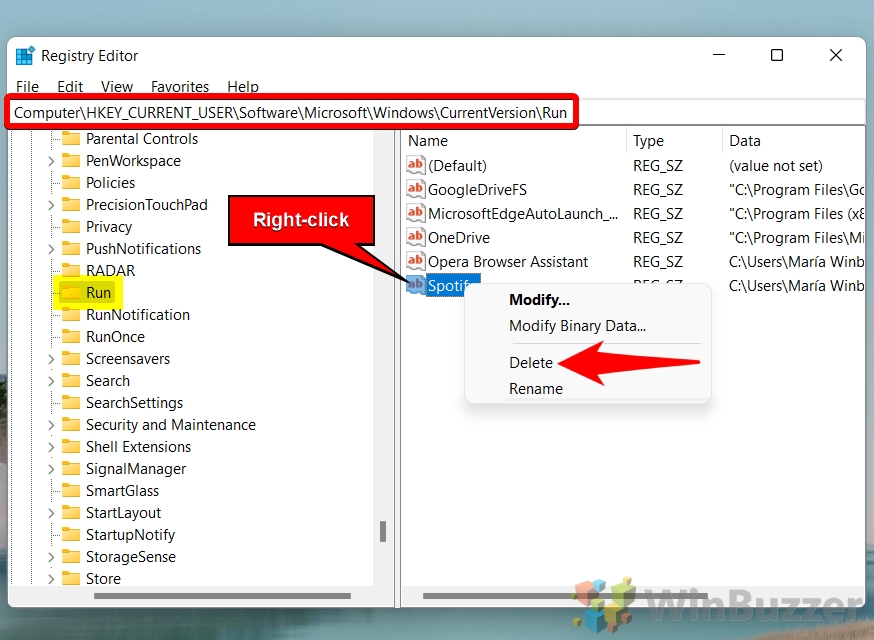Viewport: 874px width, 640px height.
Task: Open the Favorites menu
Action: pos(179,86)
